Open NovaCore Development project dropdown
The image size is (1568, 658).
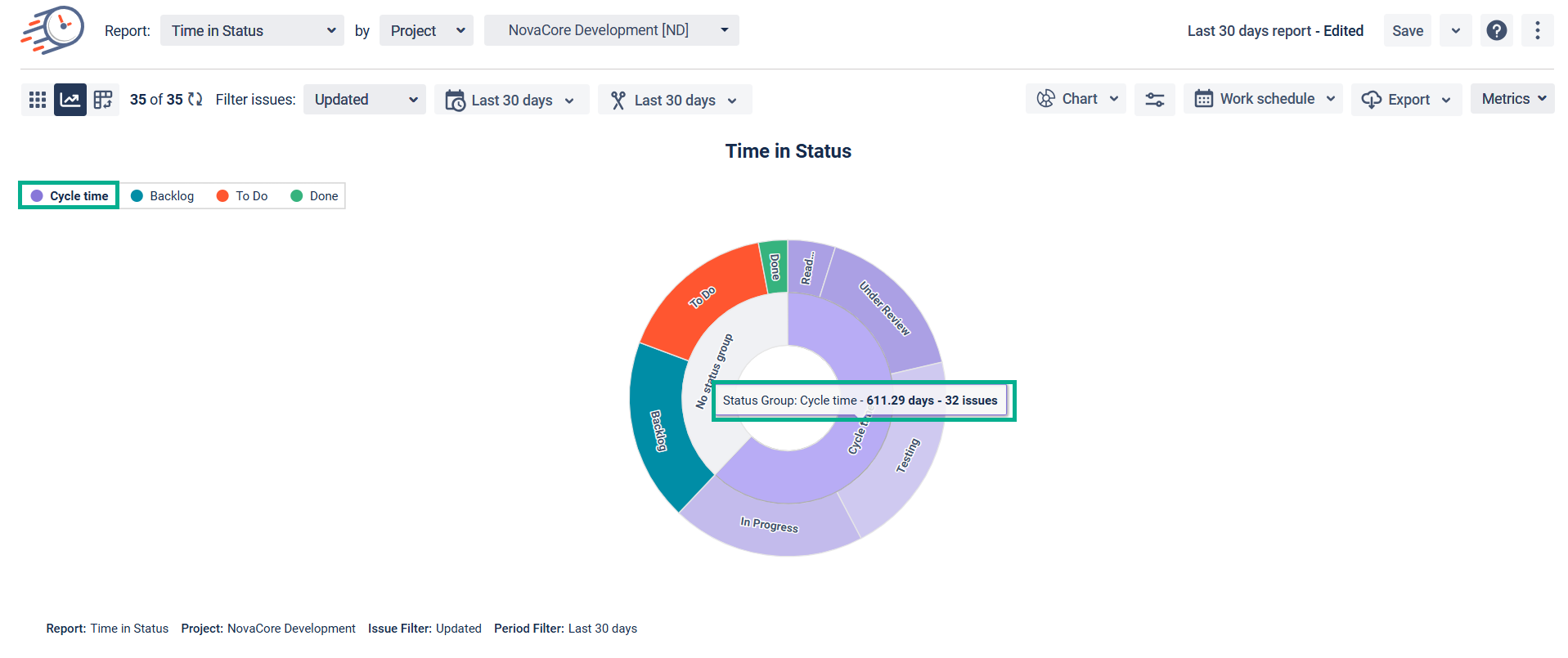click(611, 30)
